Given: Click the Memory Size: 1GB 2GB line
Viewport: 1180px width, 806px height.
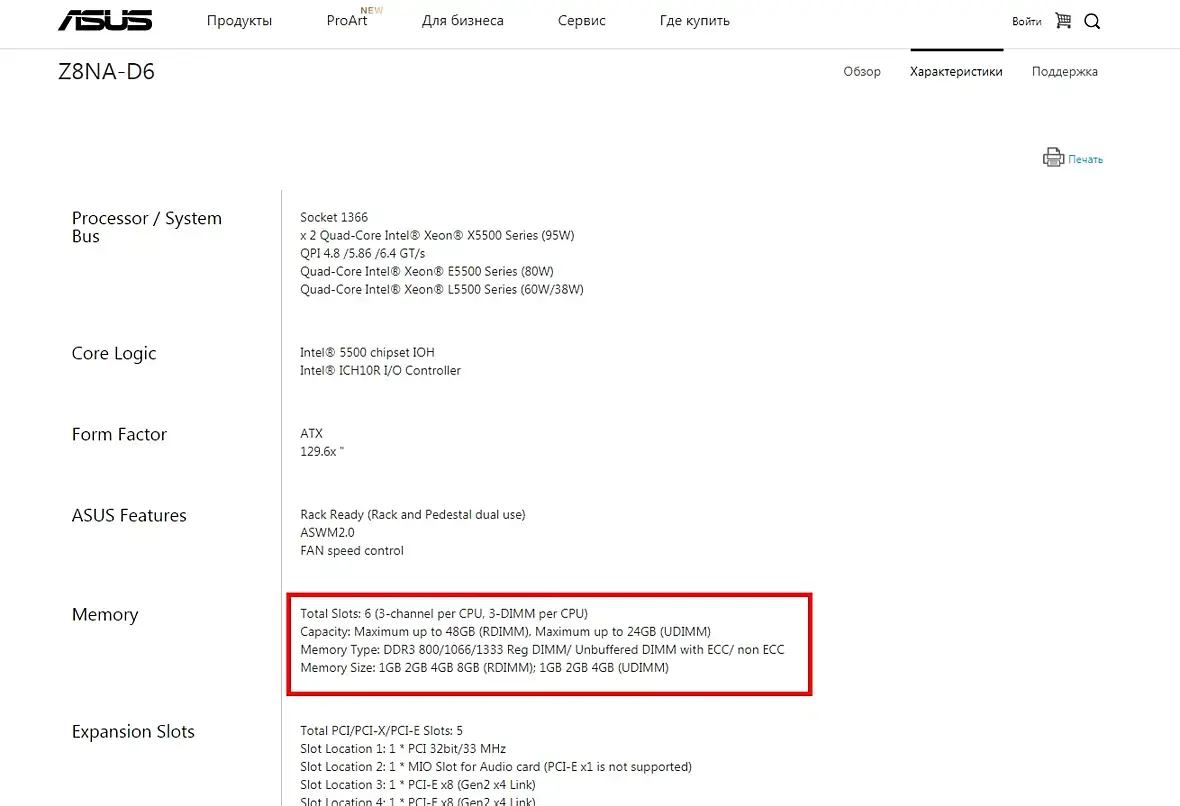Looking at the screenshot, I should tap(484, 668).
